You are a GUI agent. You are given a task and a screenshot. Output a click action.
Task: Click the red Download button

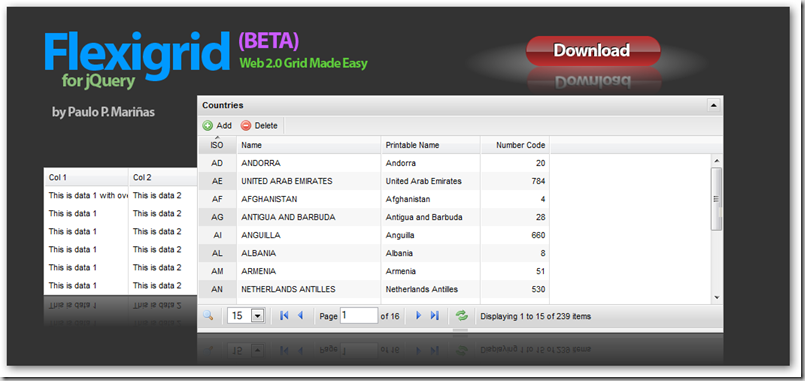point(593,50)
